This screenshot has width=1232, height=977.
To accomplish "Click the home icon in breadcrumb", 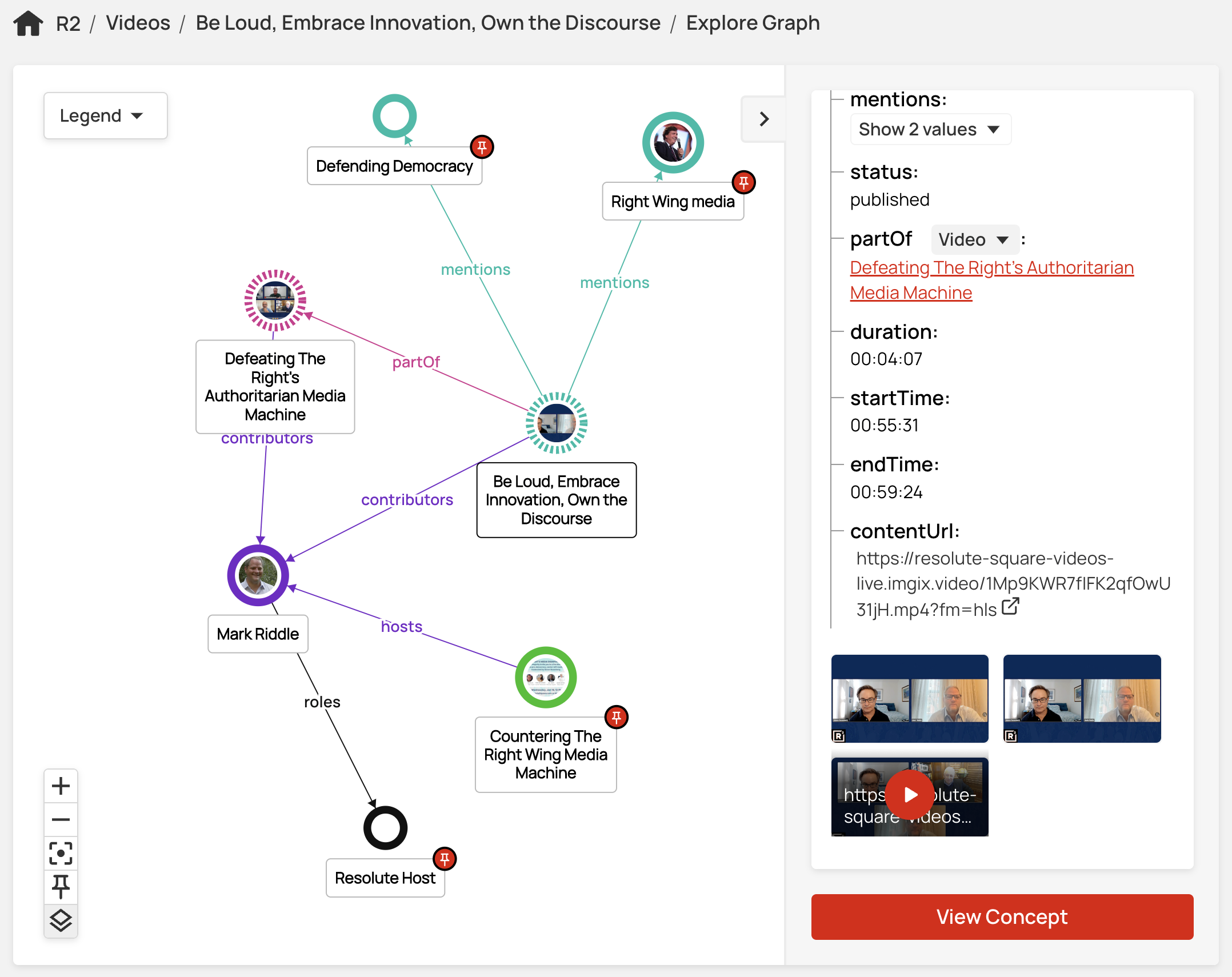I will [28, 23].
